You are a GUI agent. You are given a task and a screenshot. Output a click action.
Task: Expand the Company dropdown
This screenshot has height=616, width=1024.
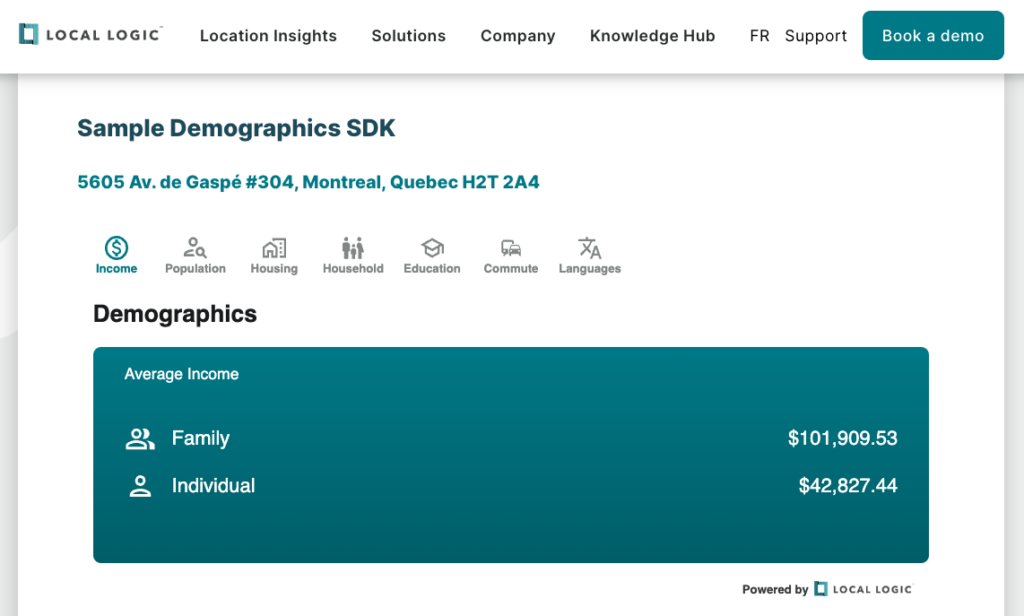tap(517, 36)
